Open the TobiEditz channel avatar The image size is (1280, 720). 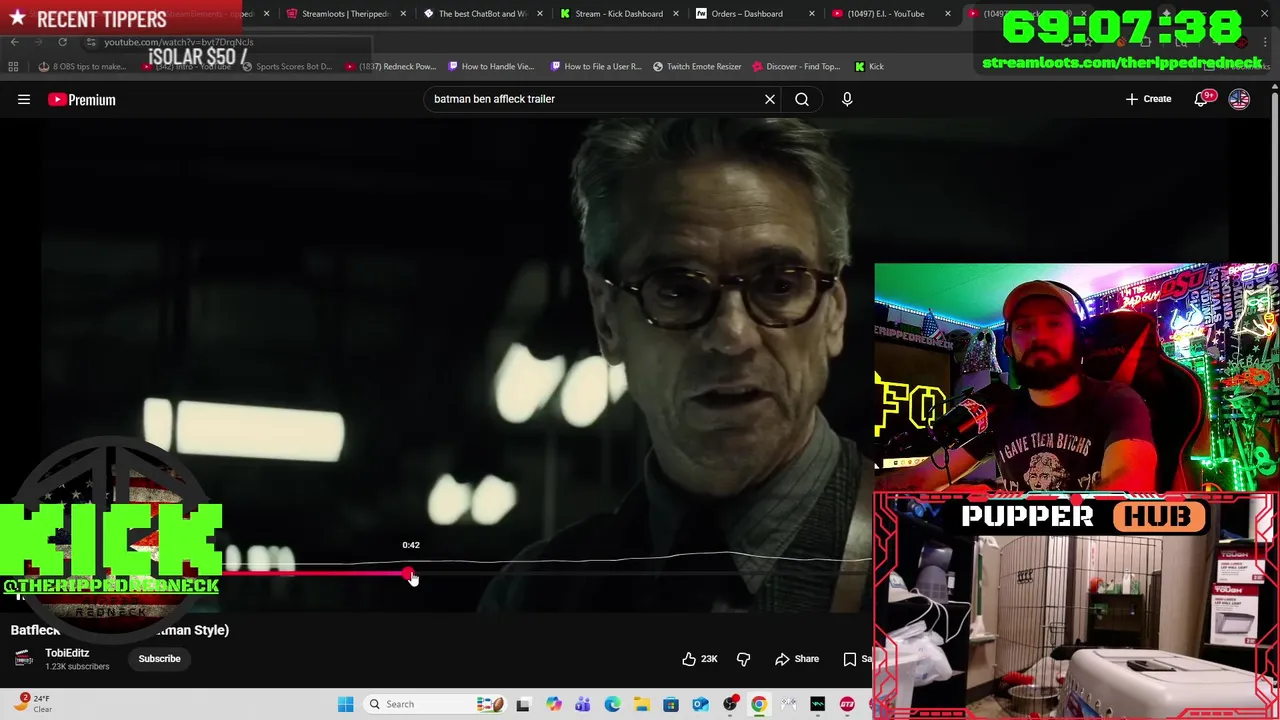(24, 659)
